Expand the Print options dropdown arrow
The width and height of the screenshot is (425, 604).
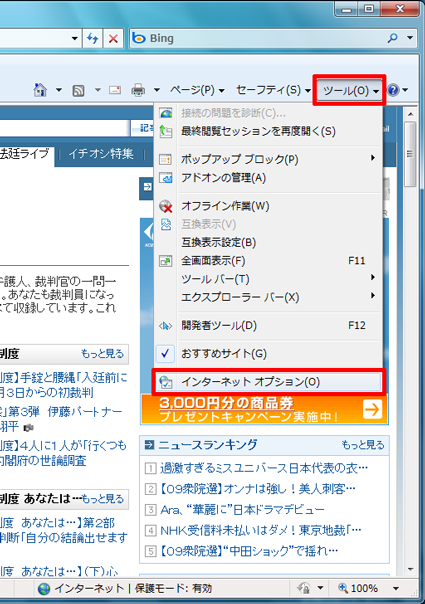point(157,90)
